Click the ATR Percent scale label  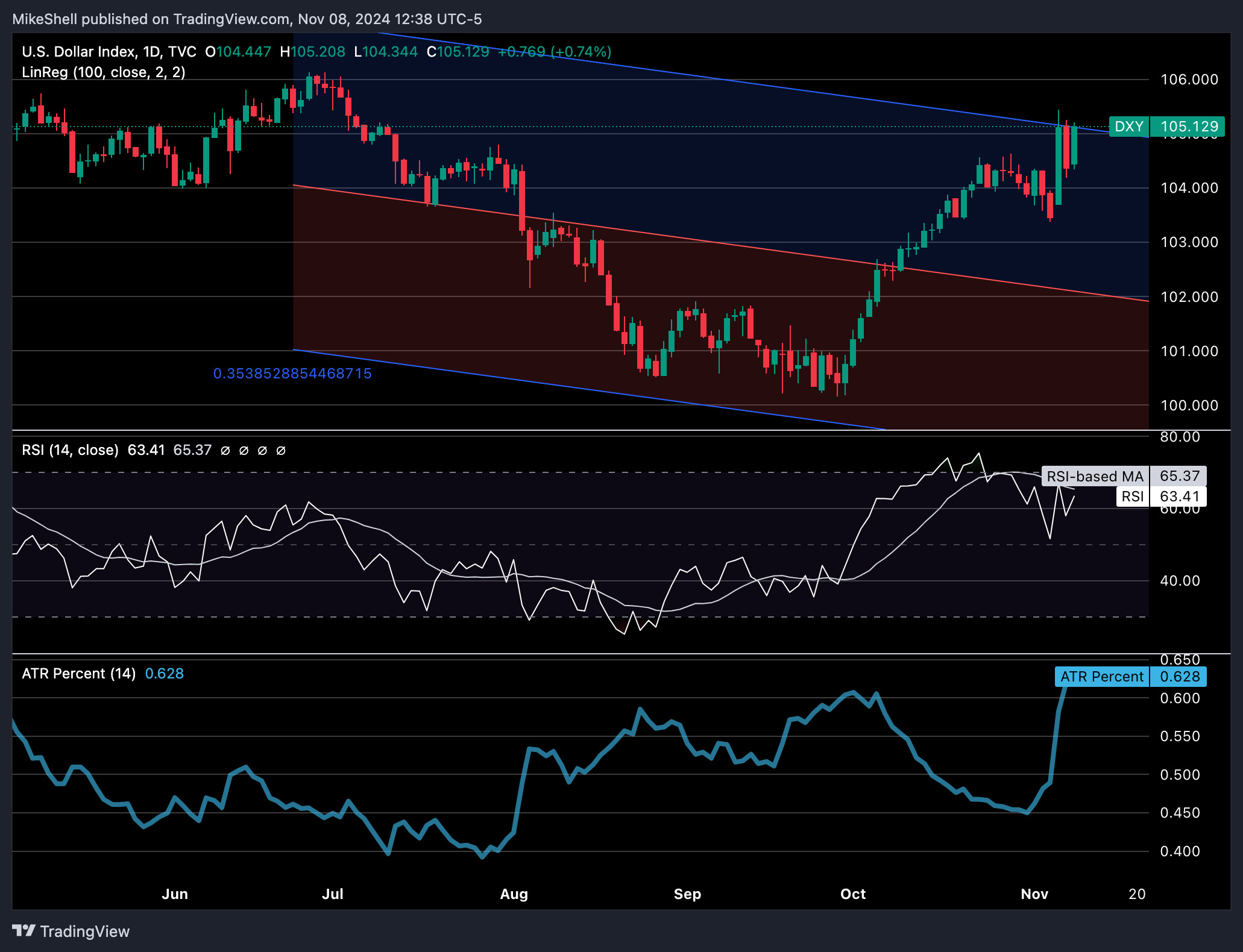click(x=1102, y=677)
